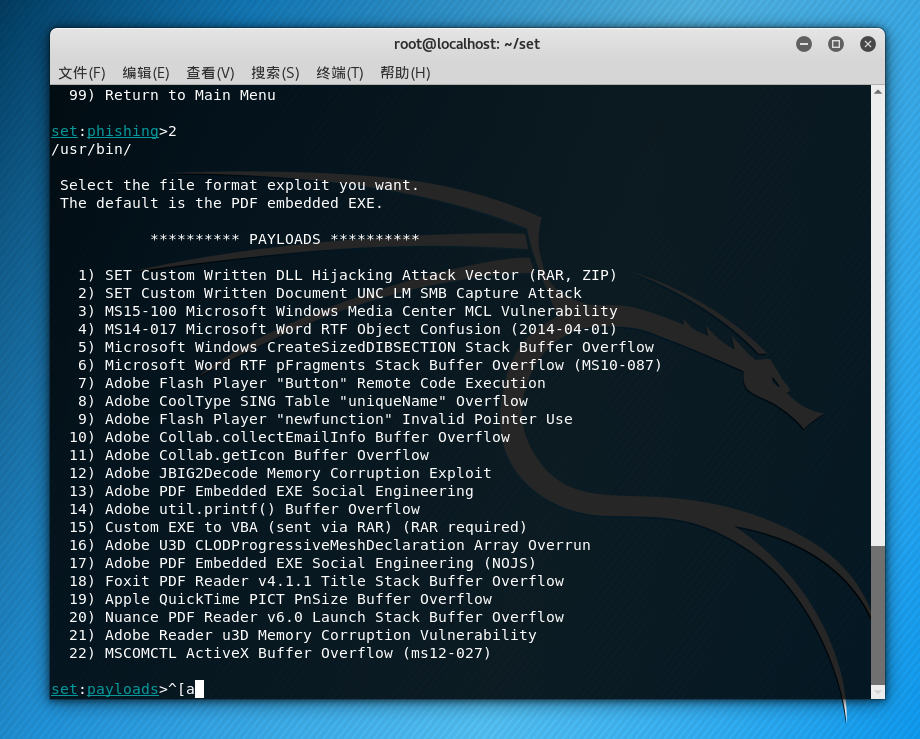Click payload 14 Adobe util.printf() Buffer Overflow

[244, 509]
